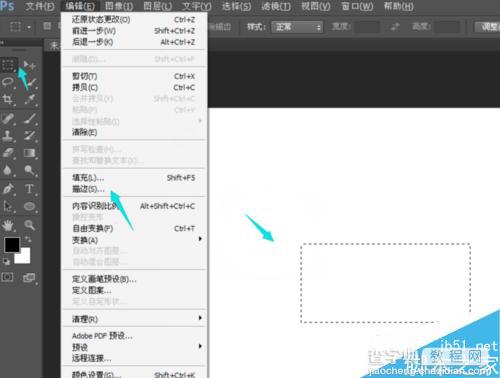Open the 窗口(W) menu
This screenshot has width=500, height=378.
357,6
